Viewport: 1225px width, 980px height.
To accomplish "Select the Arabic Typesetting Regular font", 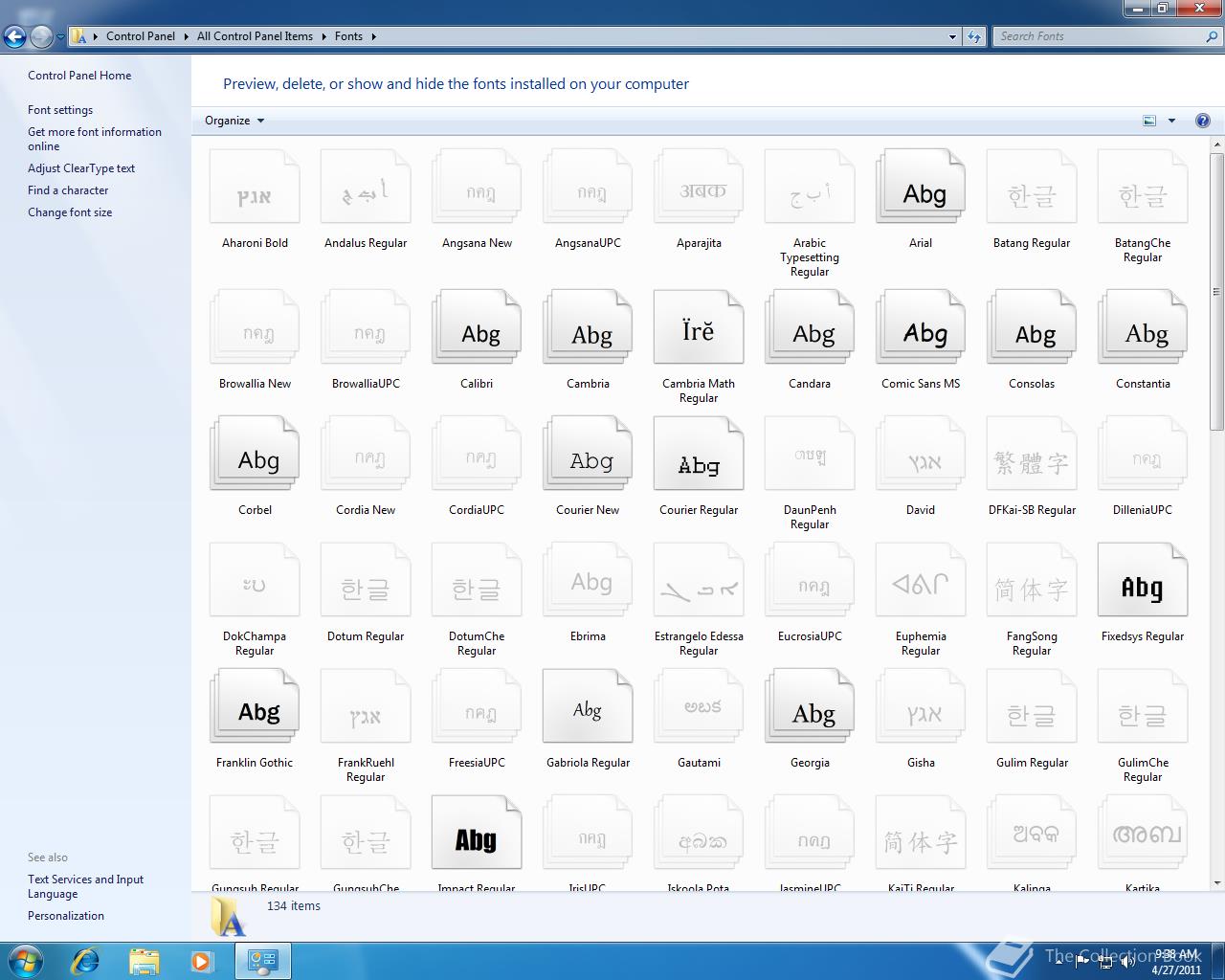I will coord(810,187).
